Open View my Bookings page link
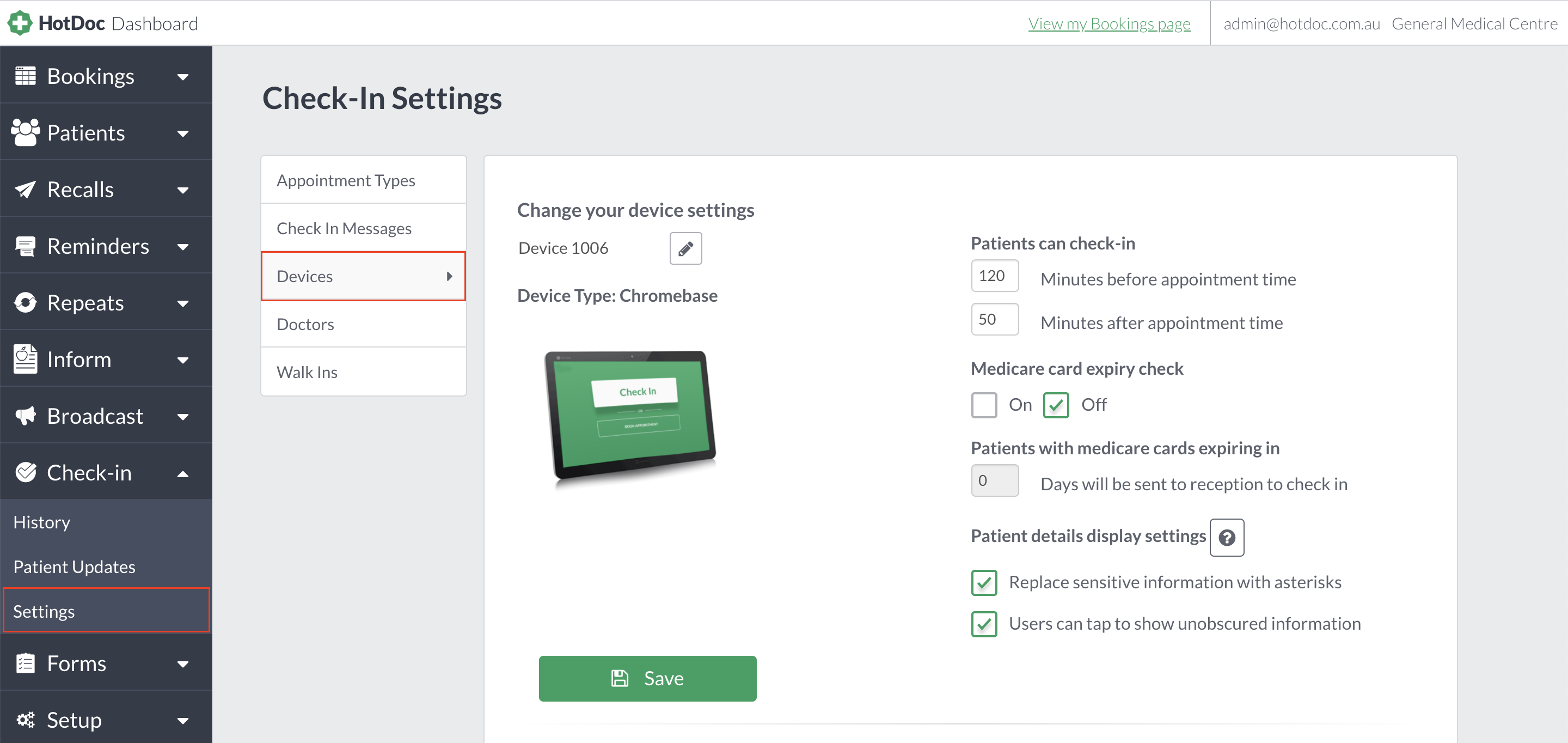The width and height of the screenshot is (1568, 743). pos(1109,24)
